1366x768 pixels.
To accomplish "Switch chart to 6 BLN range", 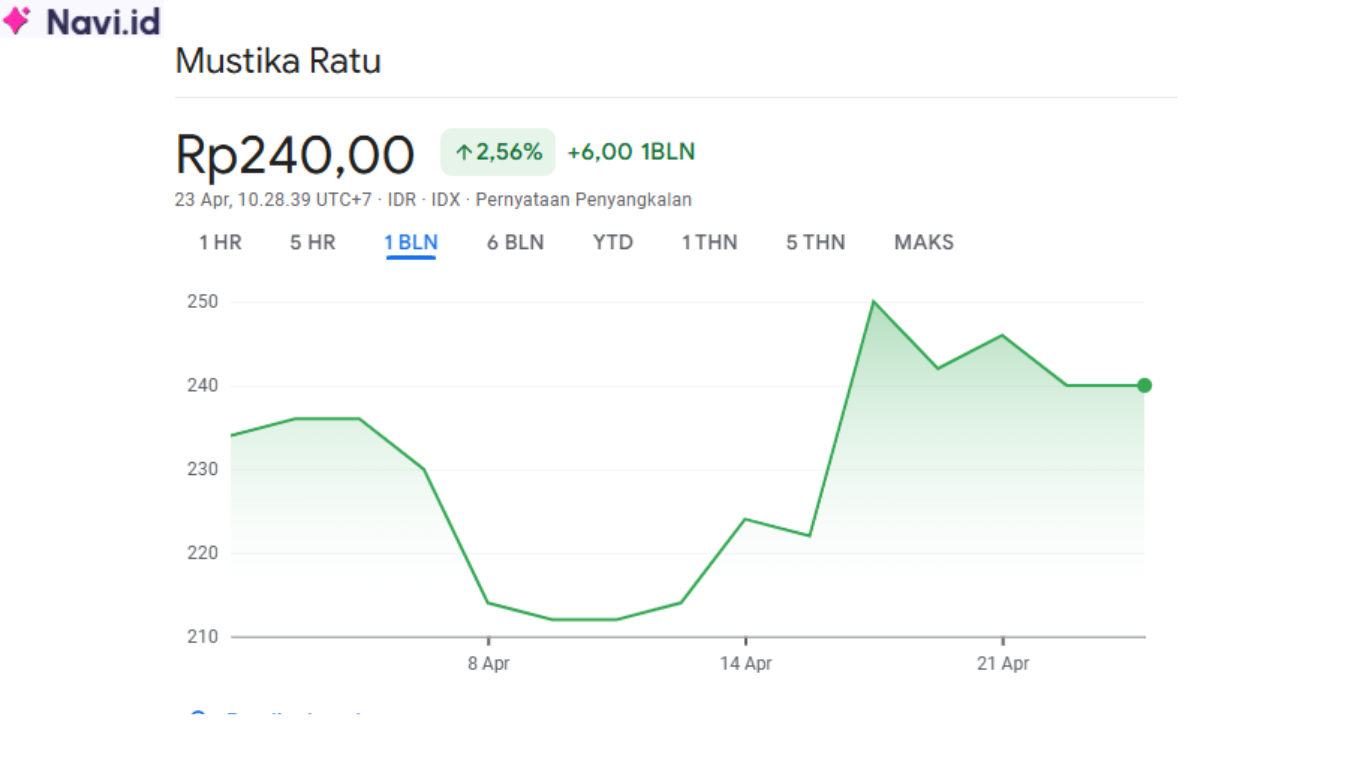I will point(516,243).
